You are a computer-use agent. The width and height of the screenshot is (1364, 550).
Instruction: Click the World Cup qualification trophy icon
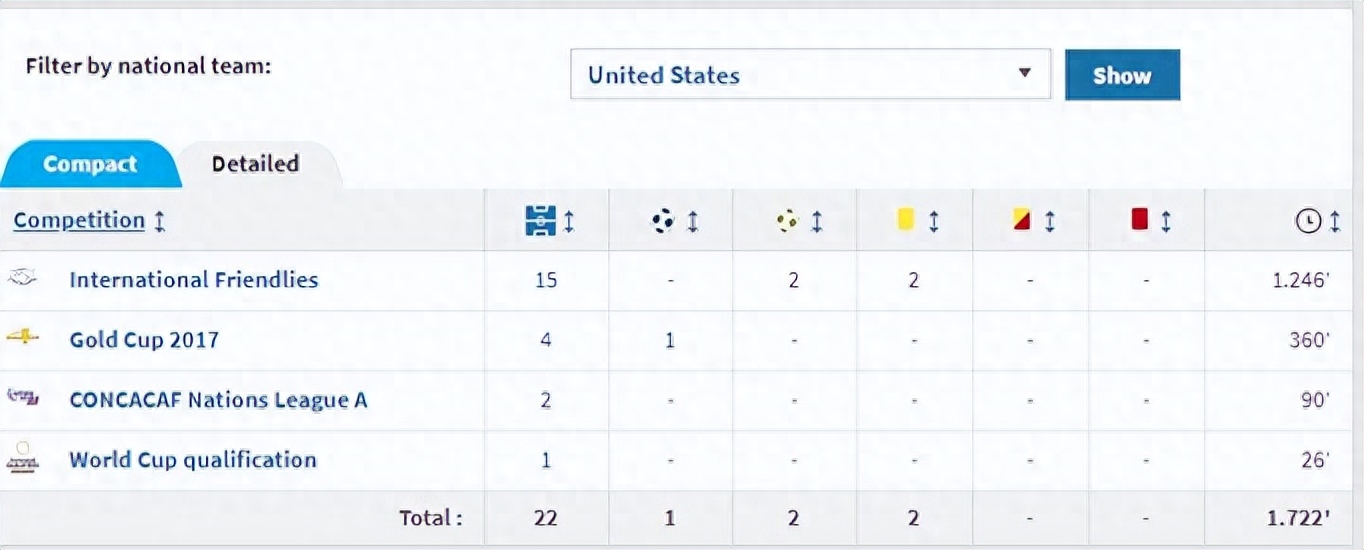tap(22, 459)
